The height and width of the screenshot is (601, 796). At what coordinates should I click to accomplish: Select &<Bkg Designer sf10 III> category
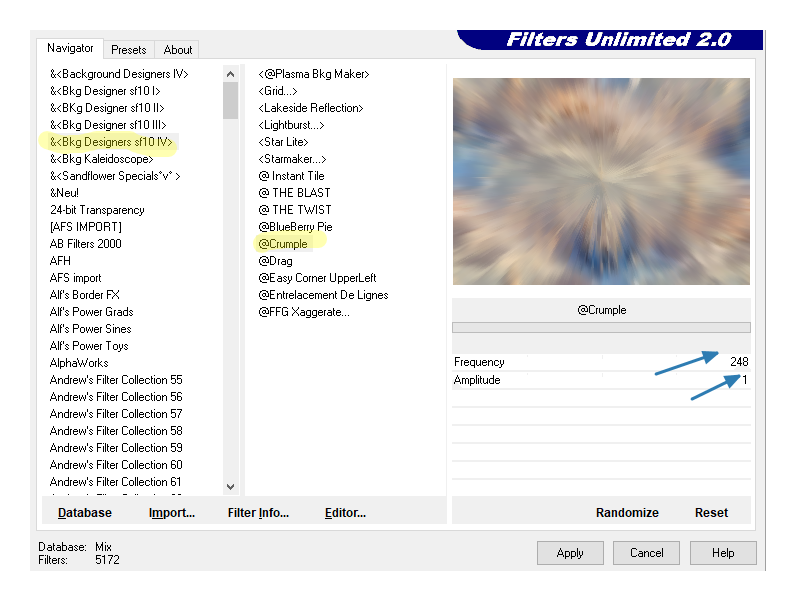(x=108, y=125)
